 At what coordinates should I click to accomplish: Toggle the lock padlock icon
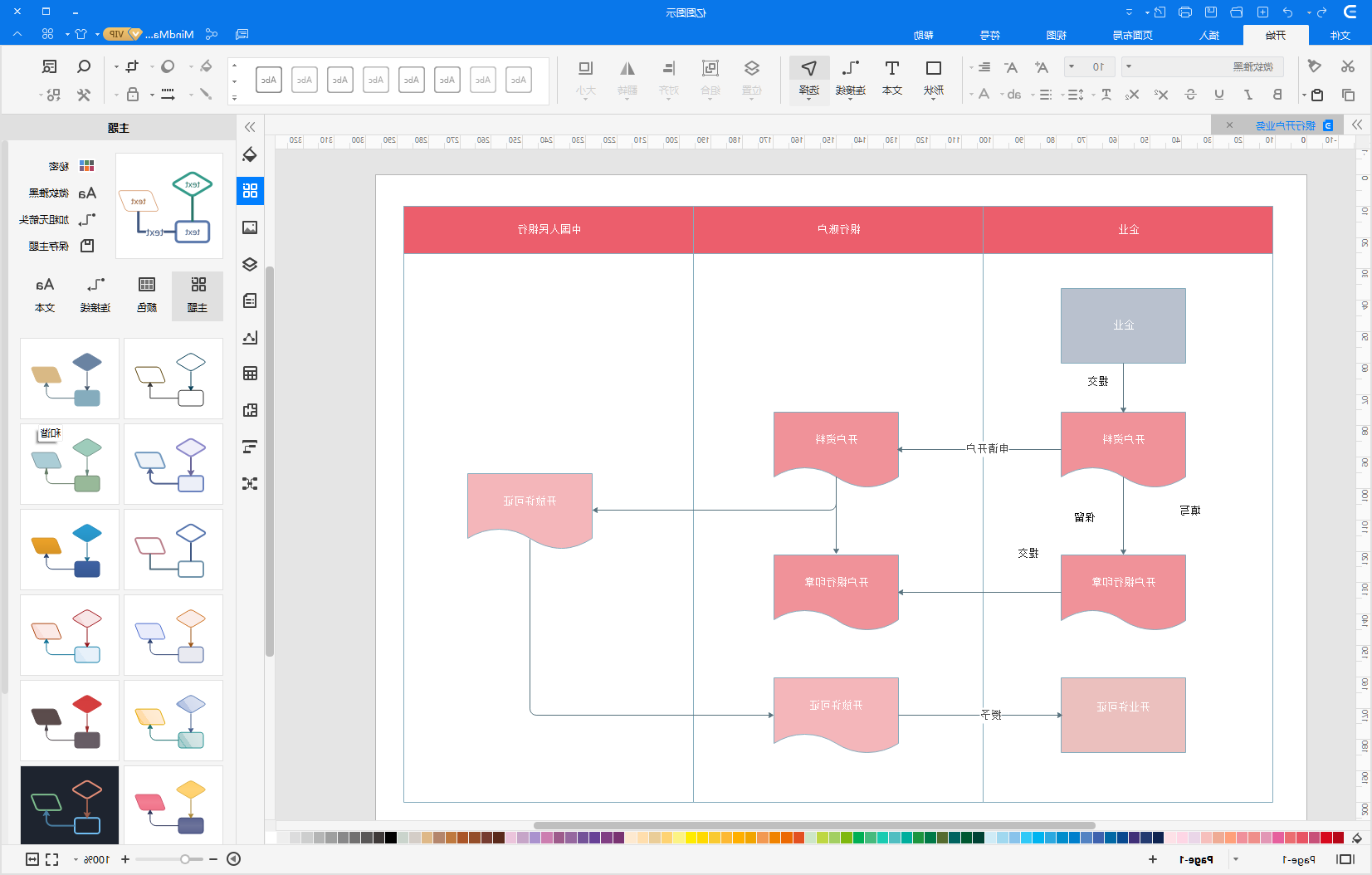132,95
